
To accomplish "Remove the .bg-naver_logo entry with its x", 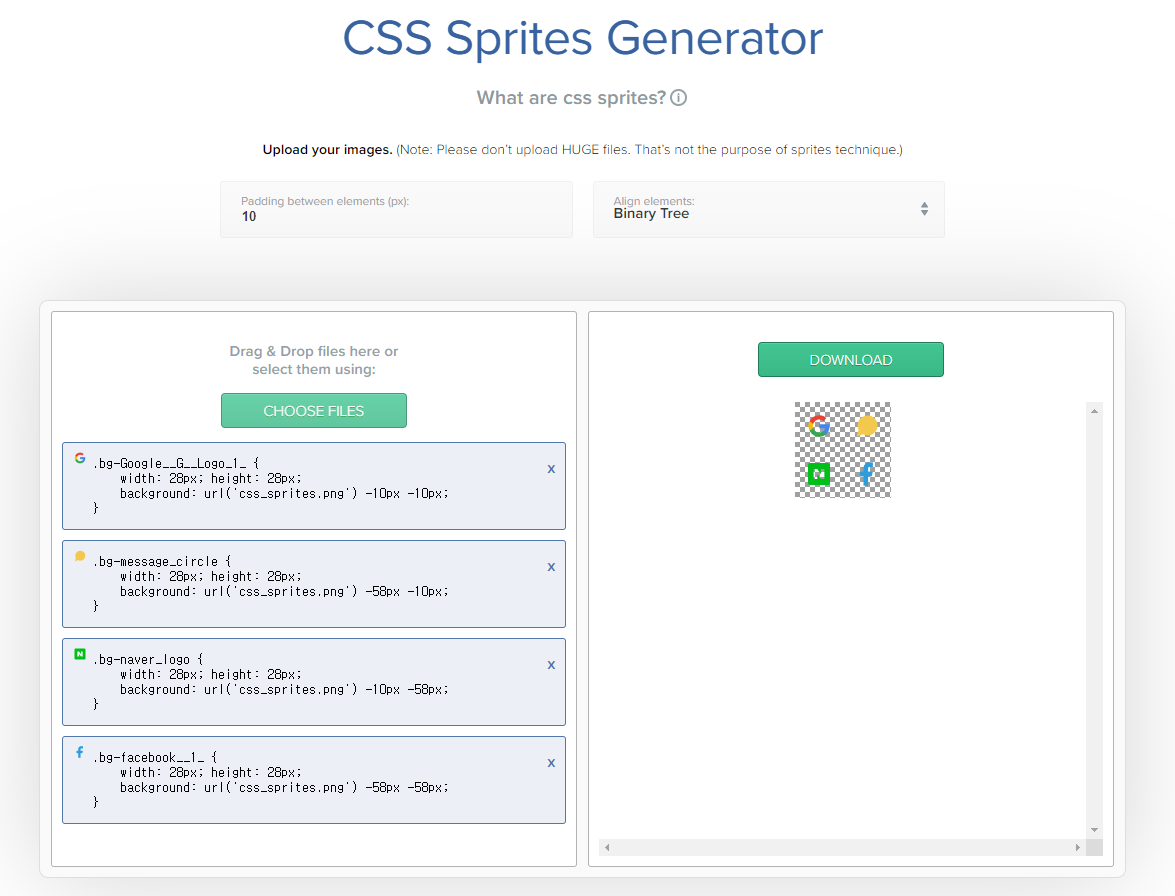I will (x=551, y=665).
